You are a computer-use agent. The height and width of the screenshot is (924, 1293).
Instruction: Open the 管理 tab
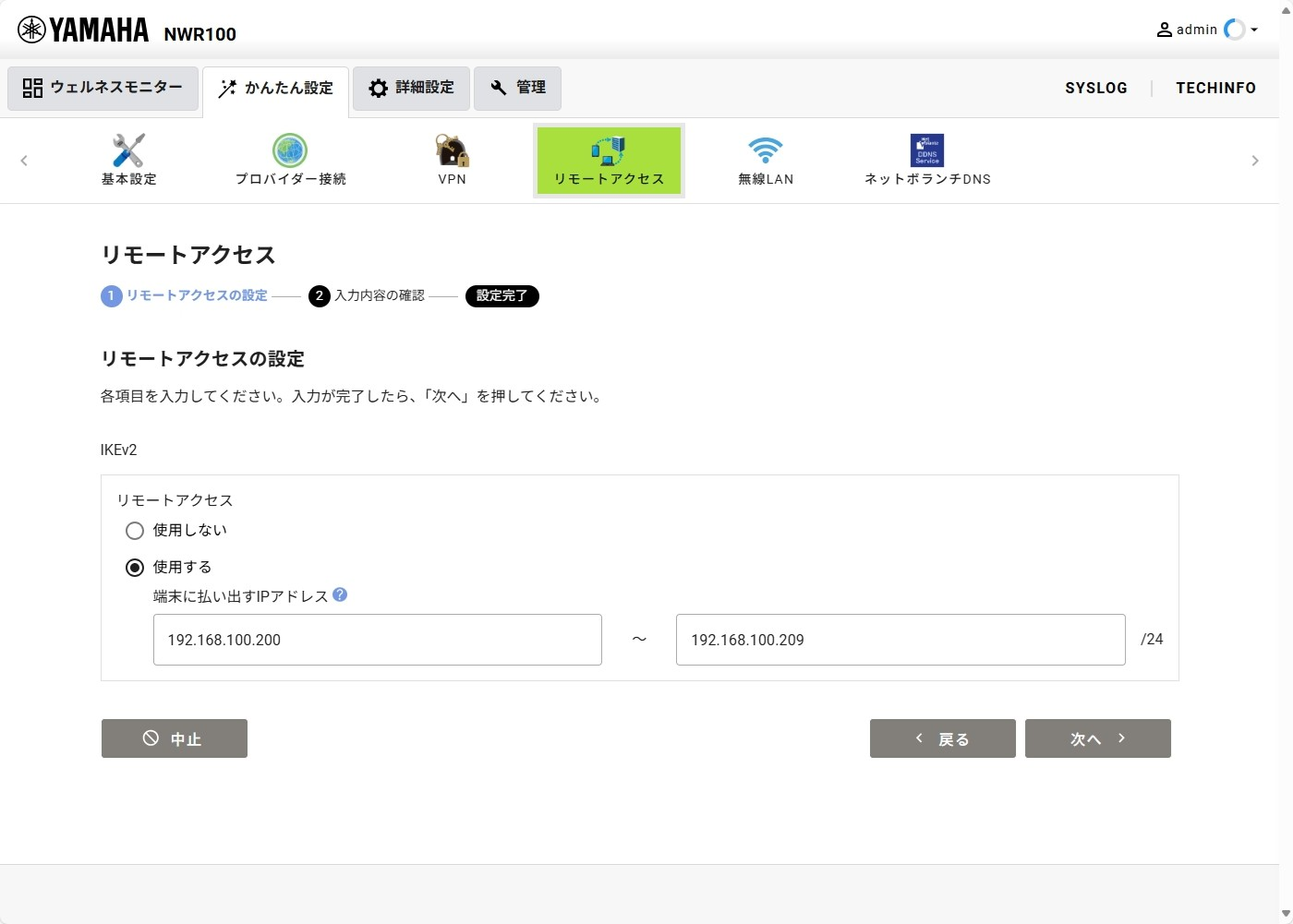tap(517, 88)
